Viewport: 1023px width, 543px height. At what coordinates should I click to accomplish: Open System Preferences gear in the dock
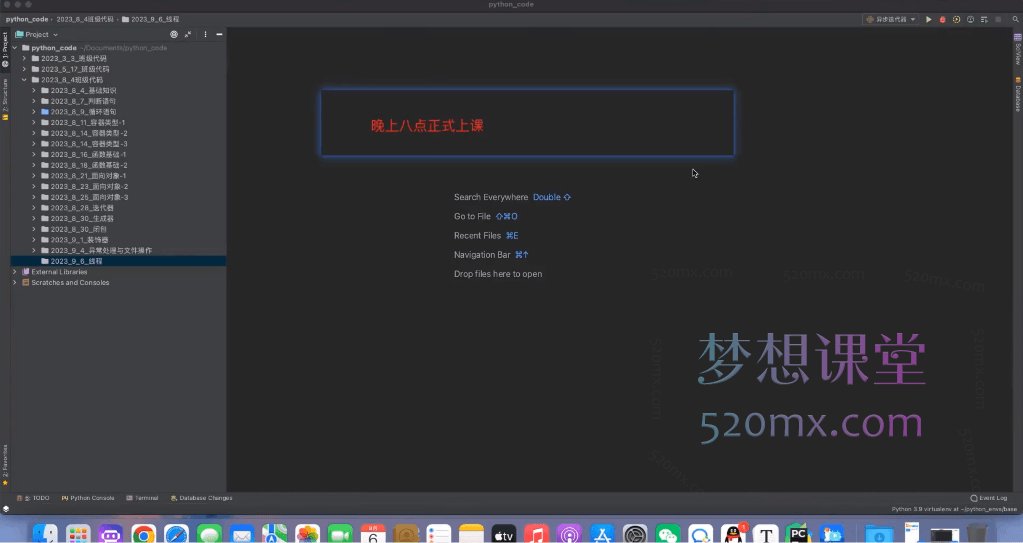(635, 534)
